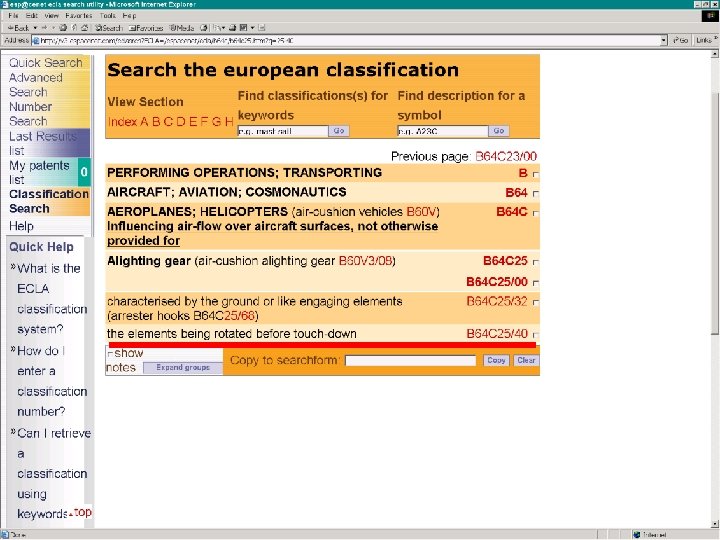Enable the show notes checkbox
Screen dimensions: 720x540
click(110, 354)
